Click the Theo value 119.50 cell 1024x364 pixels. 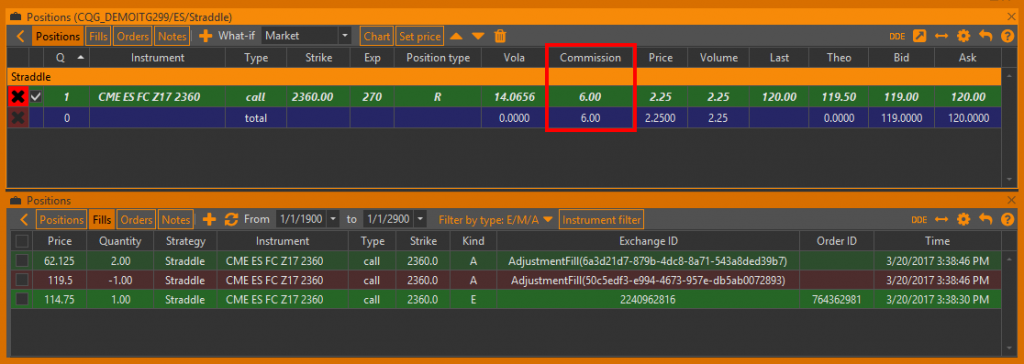[839, 97]
